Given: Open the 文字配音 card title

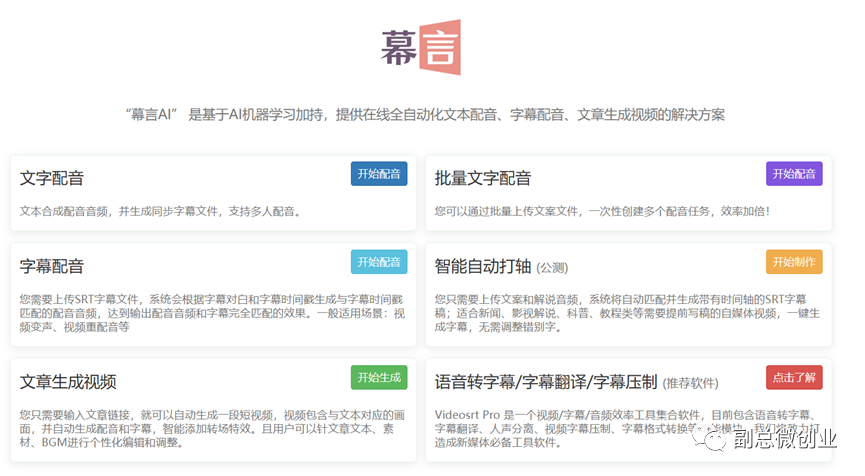Looking at the screenshot, I should tap(52, 178).
